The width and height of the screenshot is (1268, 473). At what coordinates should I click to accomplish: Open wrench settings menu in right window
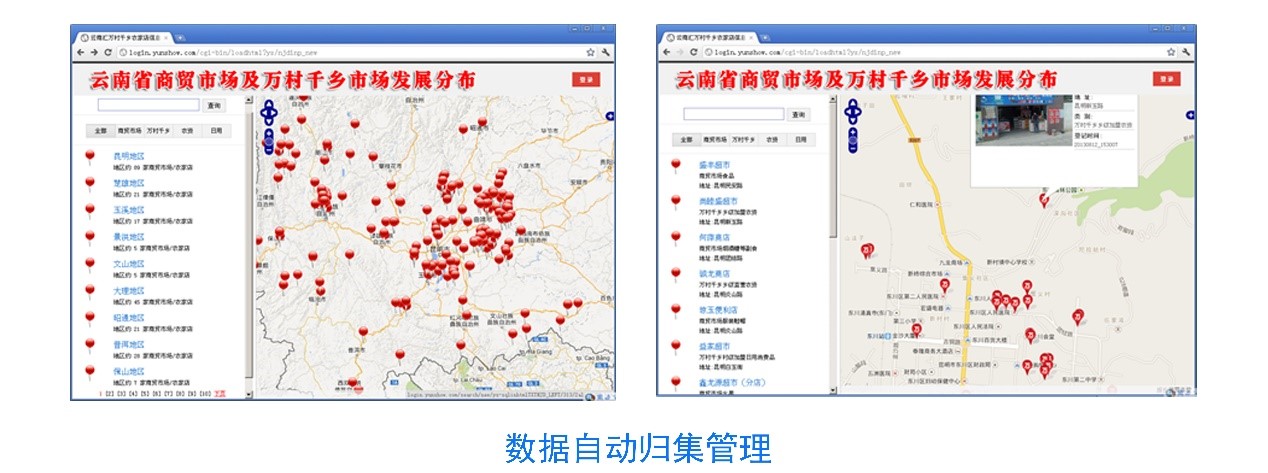(1185, 52)
